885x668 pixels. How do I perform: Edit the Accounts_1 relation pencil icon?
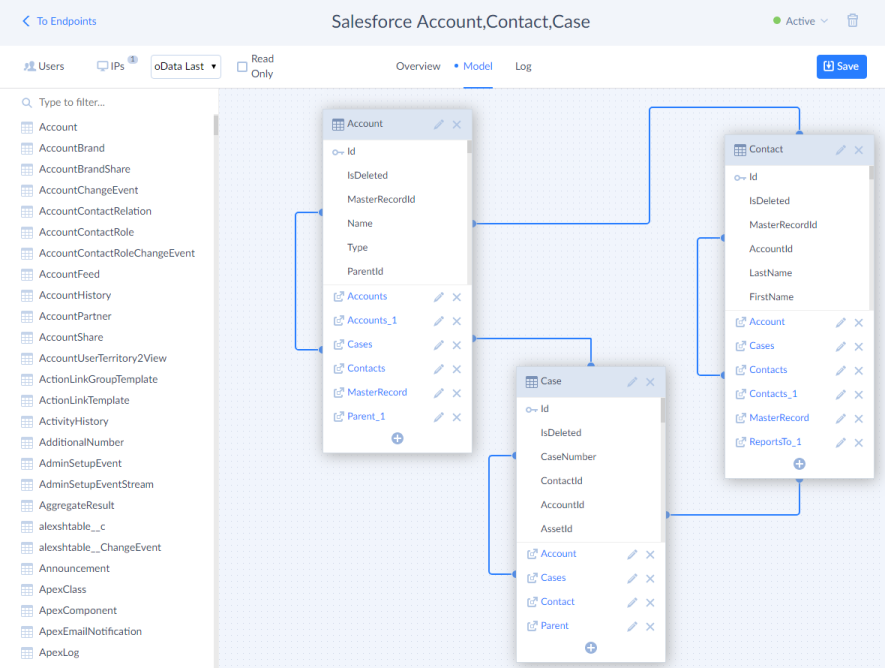pos(439,321)
